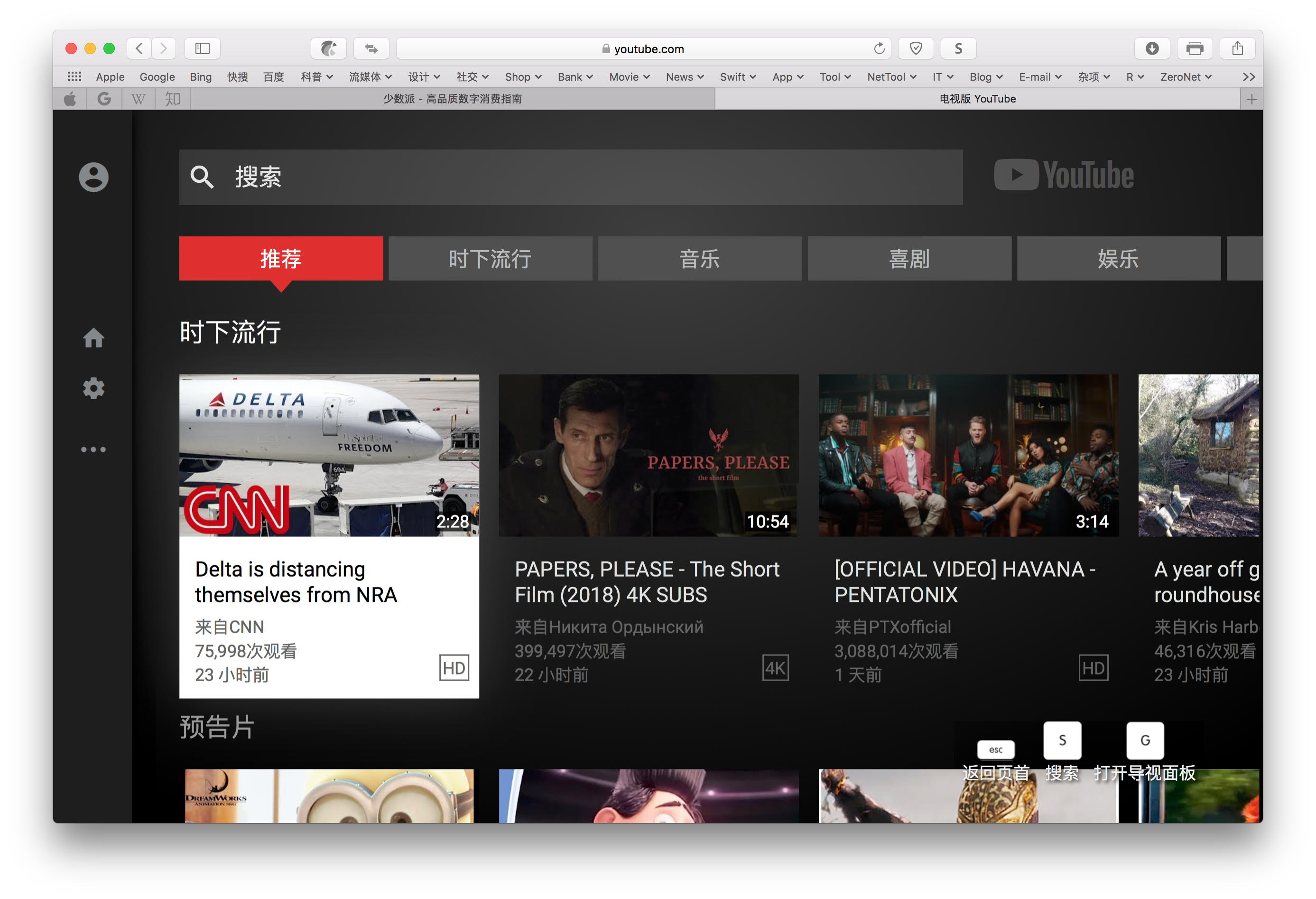Expand the 设计 bookmarks folder
Image resolution: width=1316 pixels, height=899 pixels.
point(424,76)
